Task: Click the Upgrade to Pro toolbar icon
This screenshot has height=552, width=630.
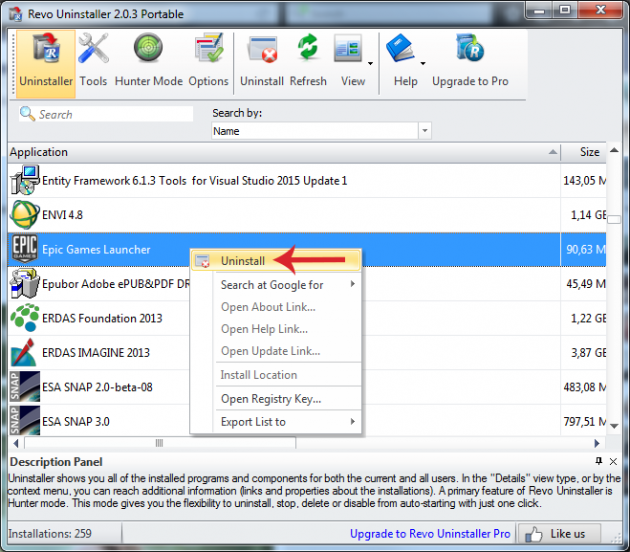Action: pos(470,62)
